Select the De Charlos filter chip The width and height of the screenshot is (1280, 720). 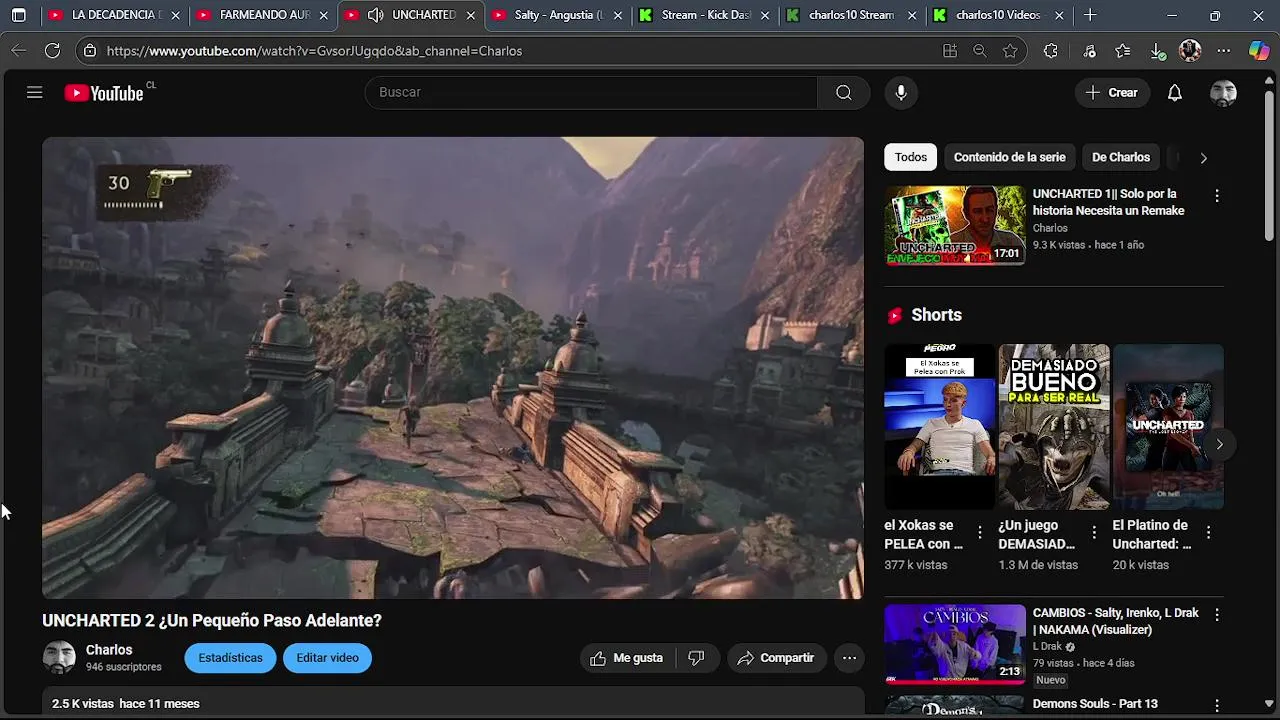[x=1121, y=157]
